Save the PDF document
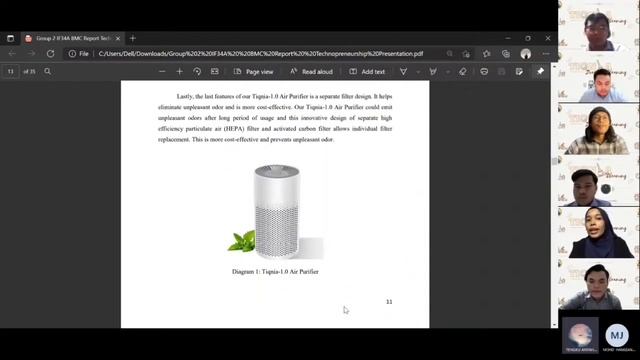This screenshot has width=640, height=360. (502, 71)
